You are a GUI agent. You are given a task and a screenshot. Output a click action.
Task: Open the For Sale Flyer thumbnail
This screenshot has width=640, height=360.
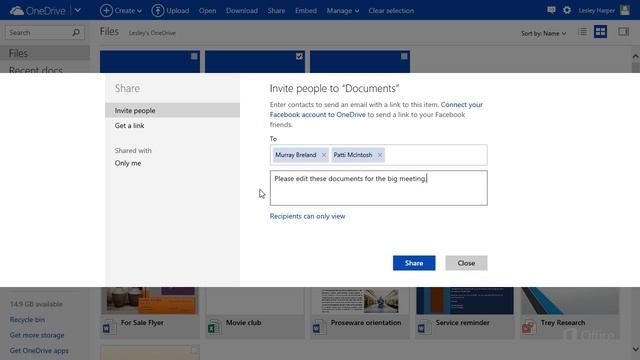150,301
